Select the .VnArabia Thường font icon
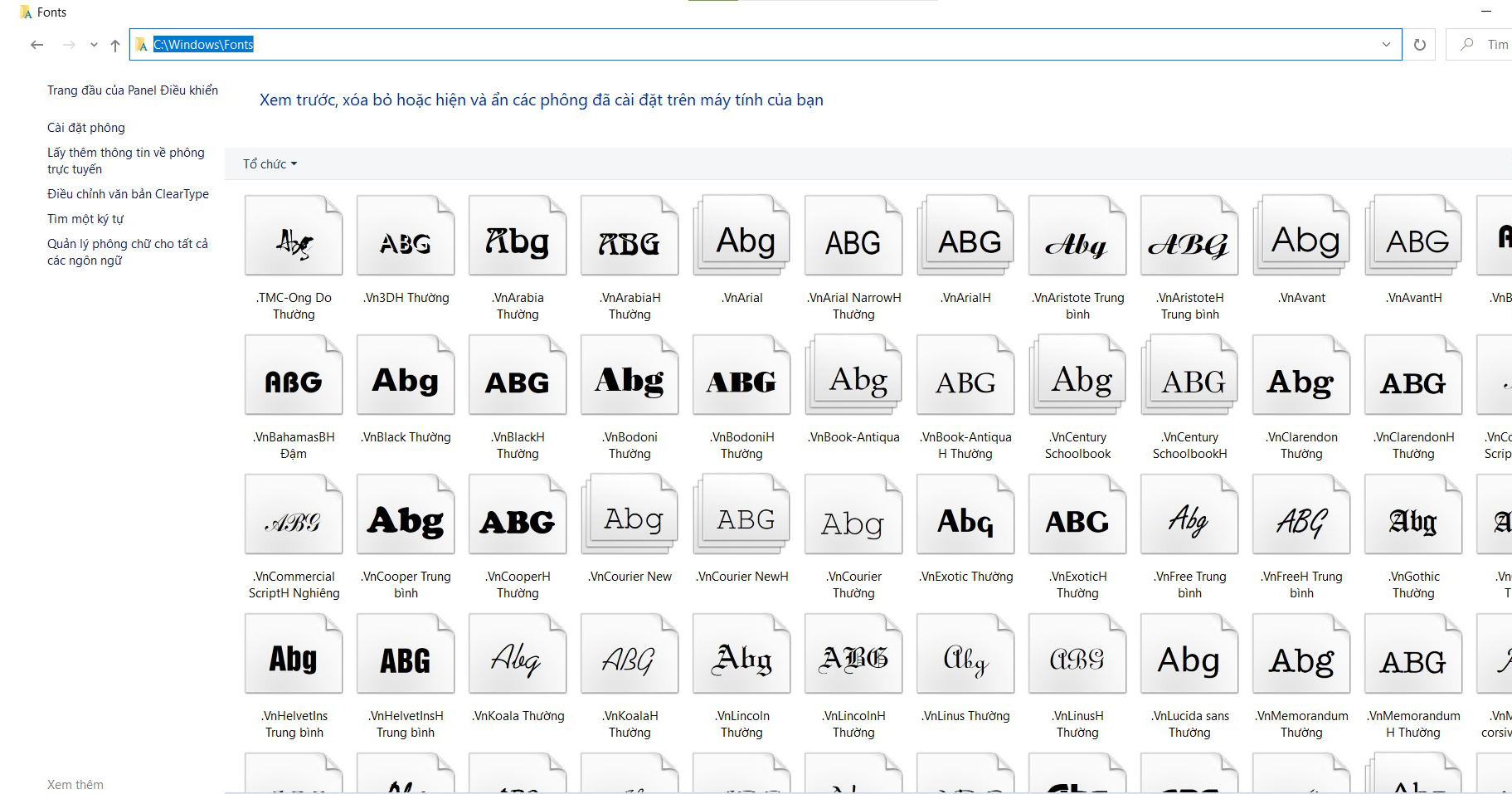This screenshot has height=794, width=1512. (518, 236)
